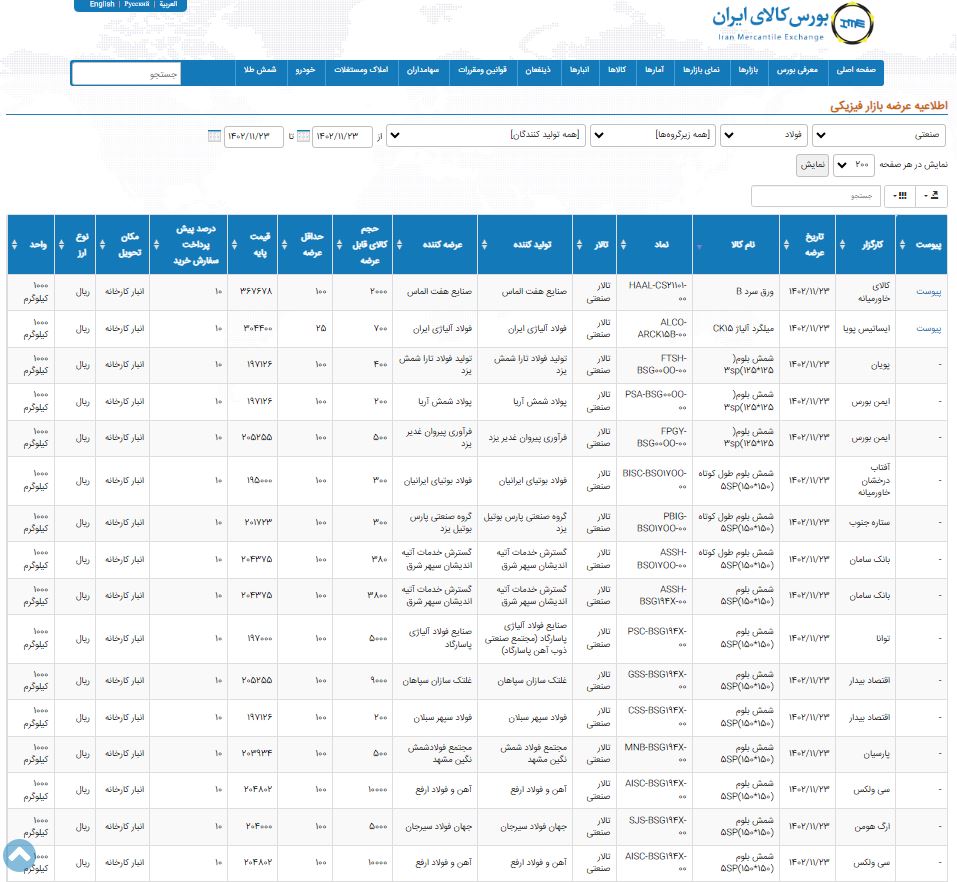
Task: Open پیوست link for میلگرد آلیاژ CK15 row
Action: click(x=928, y=328)
